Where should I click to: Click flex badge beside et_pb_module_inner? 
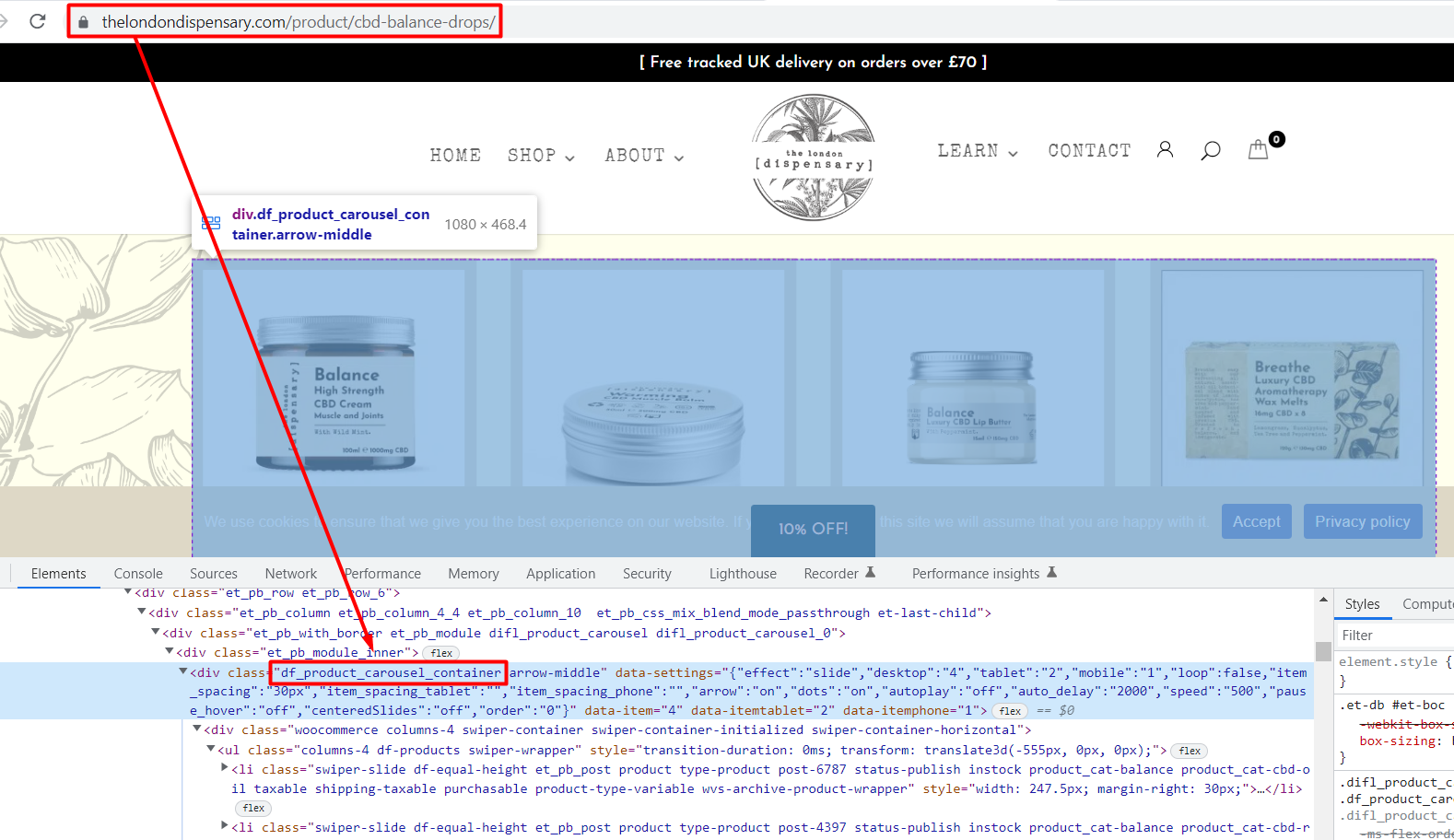tap(442, 653)
